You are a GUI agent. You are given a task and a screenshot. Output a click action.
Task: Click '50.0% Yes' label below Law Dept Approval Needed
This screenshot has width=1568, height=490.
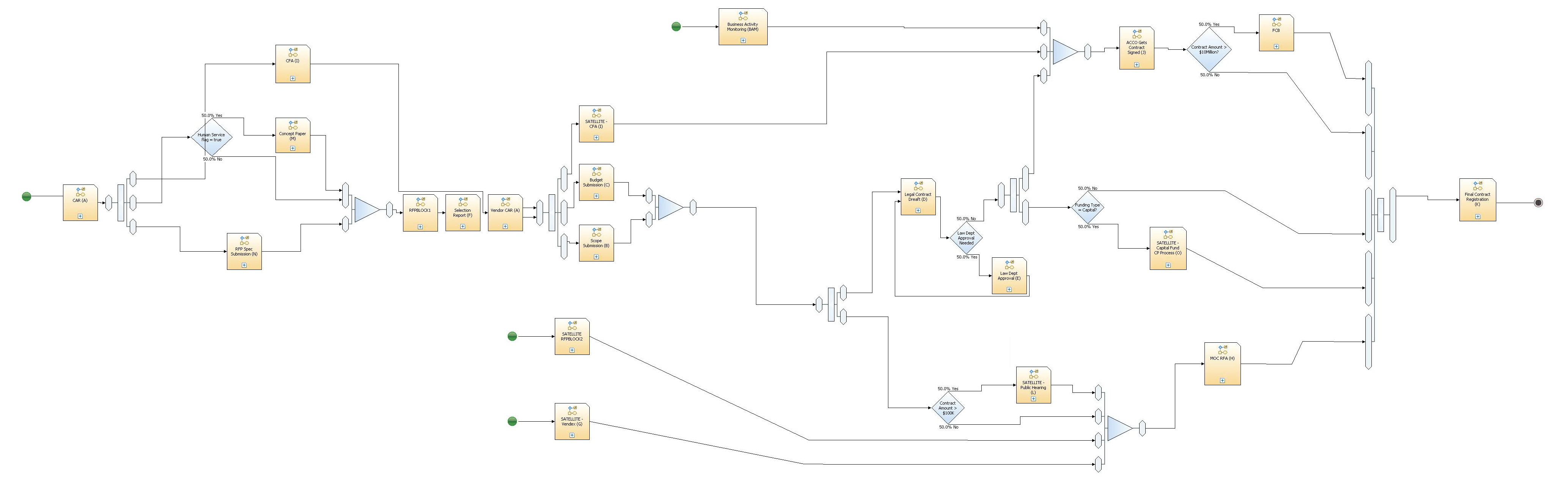[967, 257]
